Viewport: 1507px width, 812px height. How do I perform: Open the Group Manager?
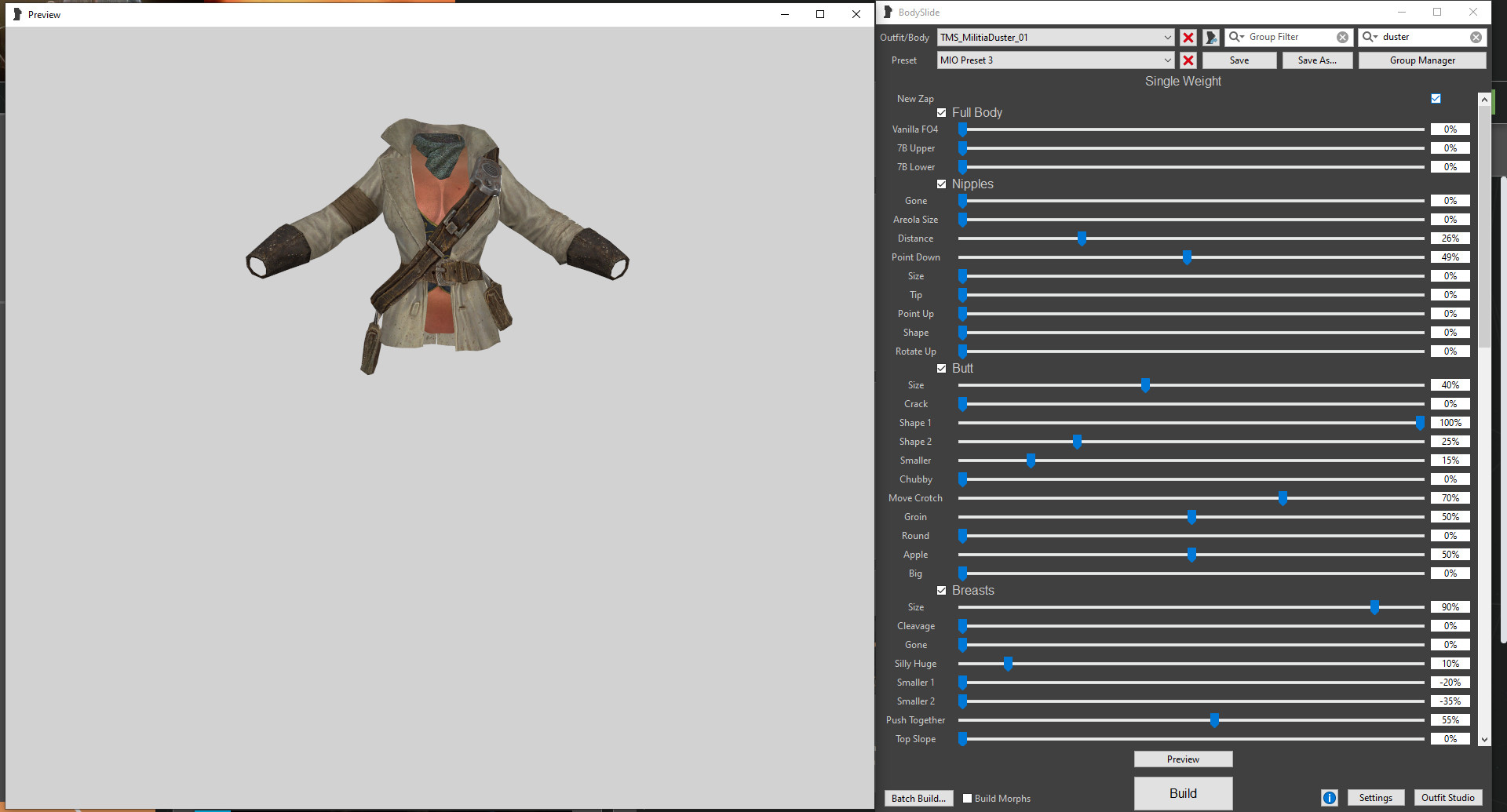(1421, 60)
